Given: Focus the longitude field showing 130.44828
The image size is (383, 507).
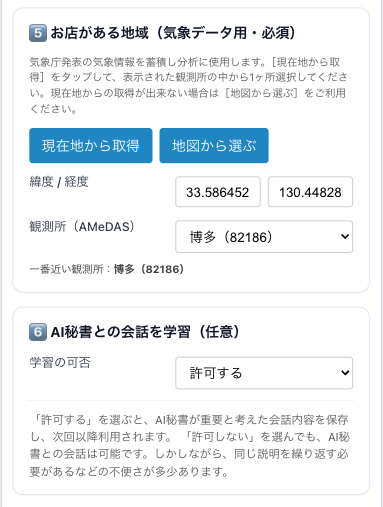Looking at the screenshot, I should tap(310, 192).
